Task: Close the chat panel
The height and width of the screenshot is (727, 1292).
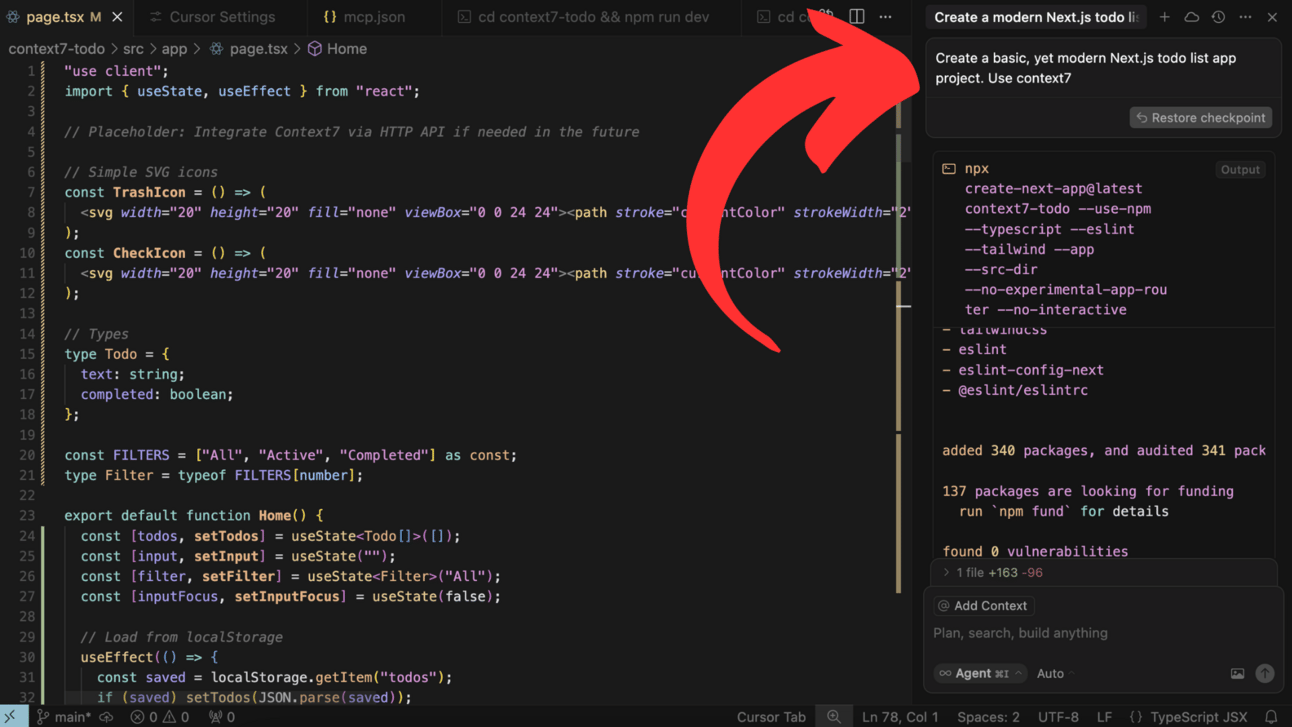Action: pyautogui.click(x=1272, y=17)
